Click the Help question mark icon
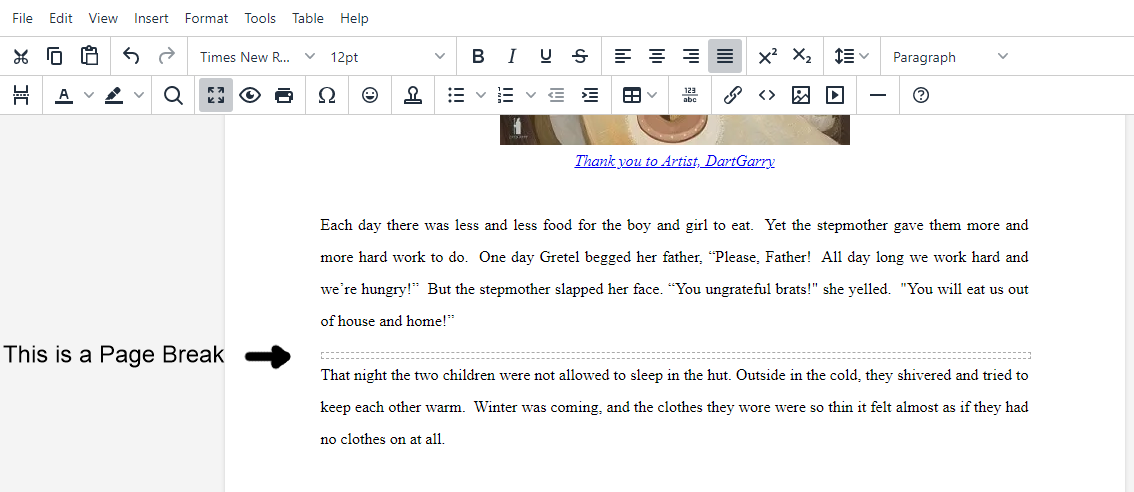The image size is (1134, 492). coord(921,95)
